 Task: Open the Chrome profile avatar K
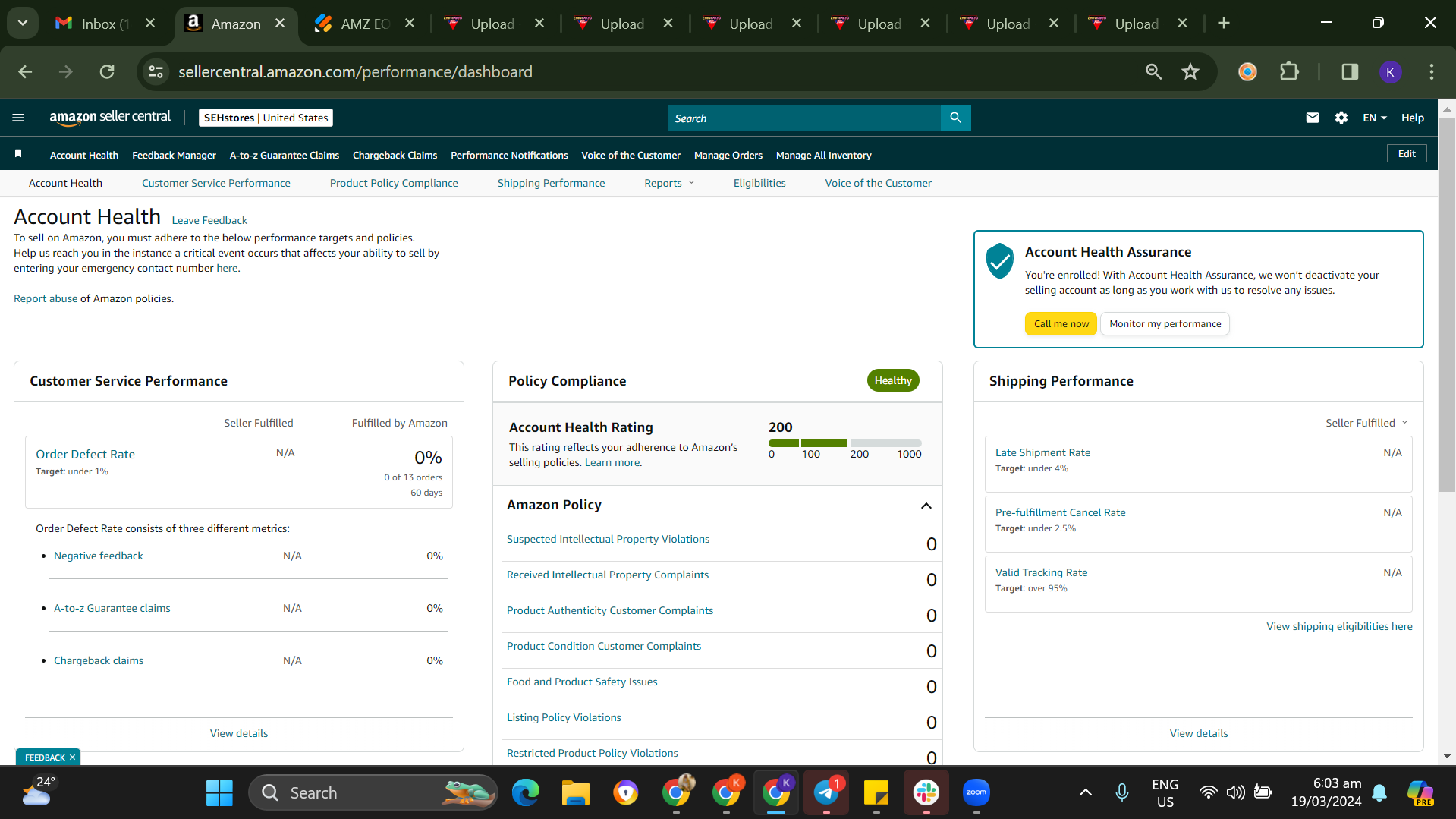tap(1390, 71)
